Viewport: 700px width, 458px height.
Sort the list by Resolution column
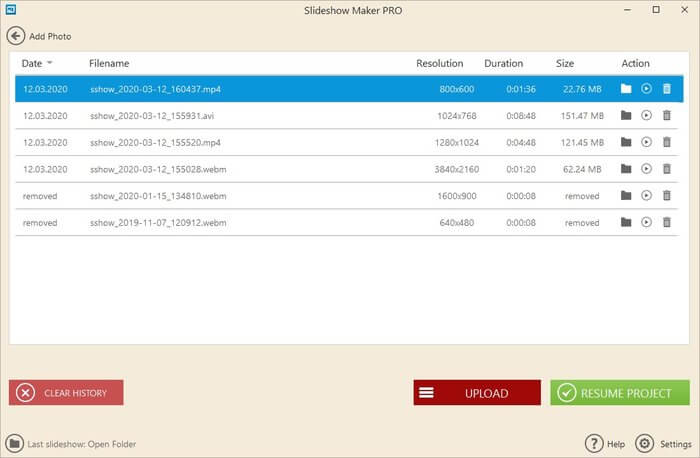(x=439, y=63)
